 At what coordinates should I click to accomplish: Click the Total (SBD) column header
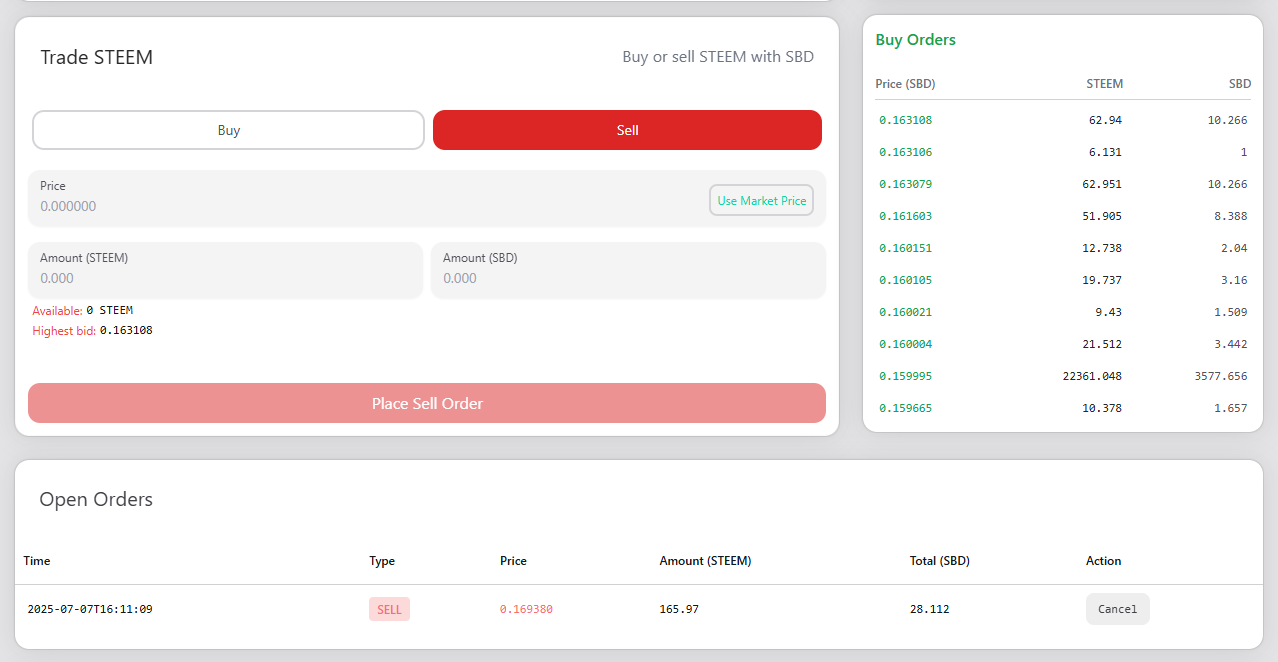pos(939,561)
